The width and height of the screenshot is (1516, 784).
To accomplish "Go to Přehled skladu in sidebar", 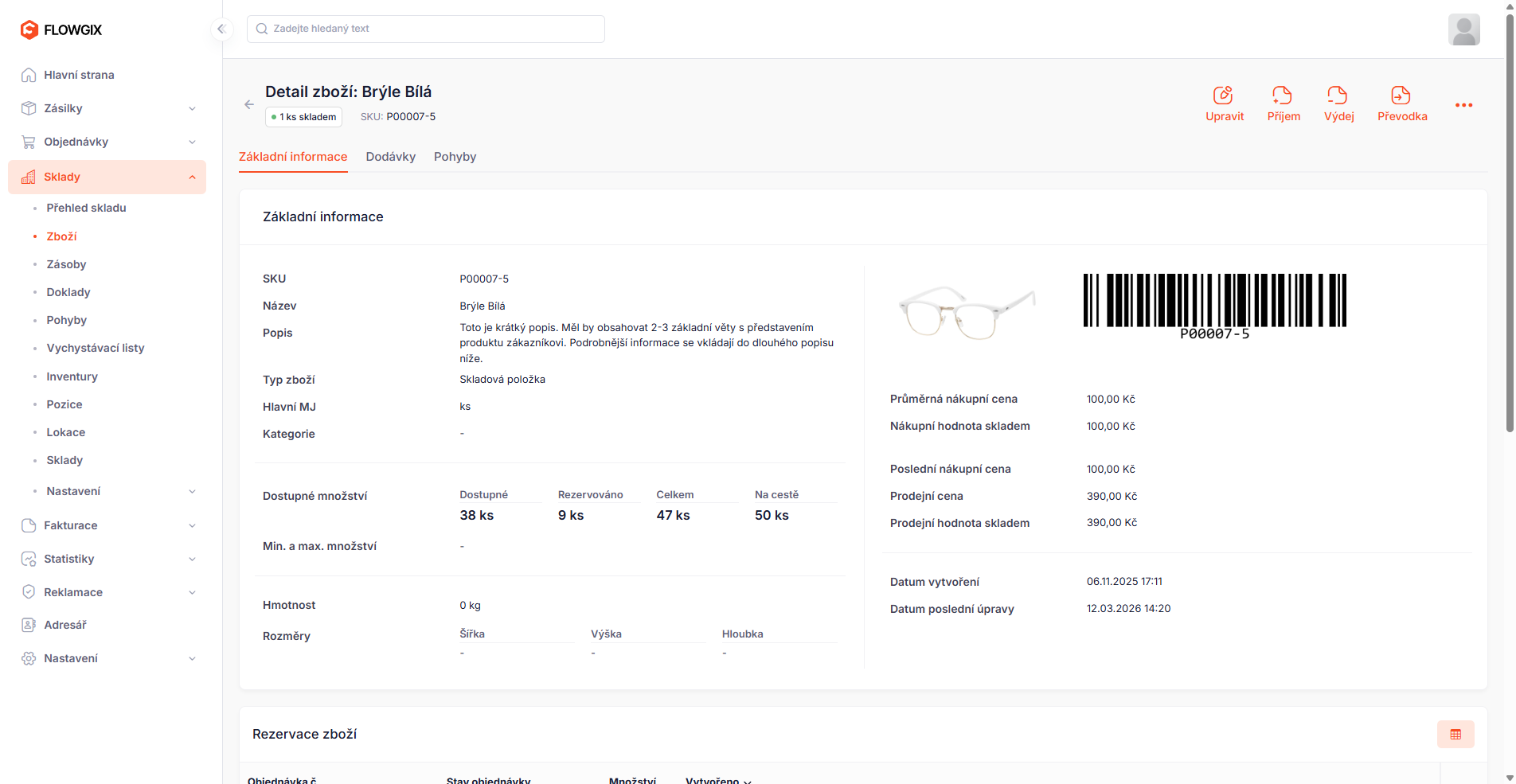I will 86,208.
